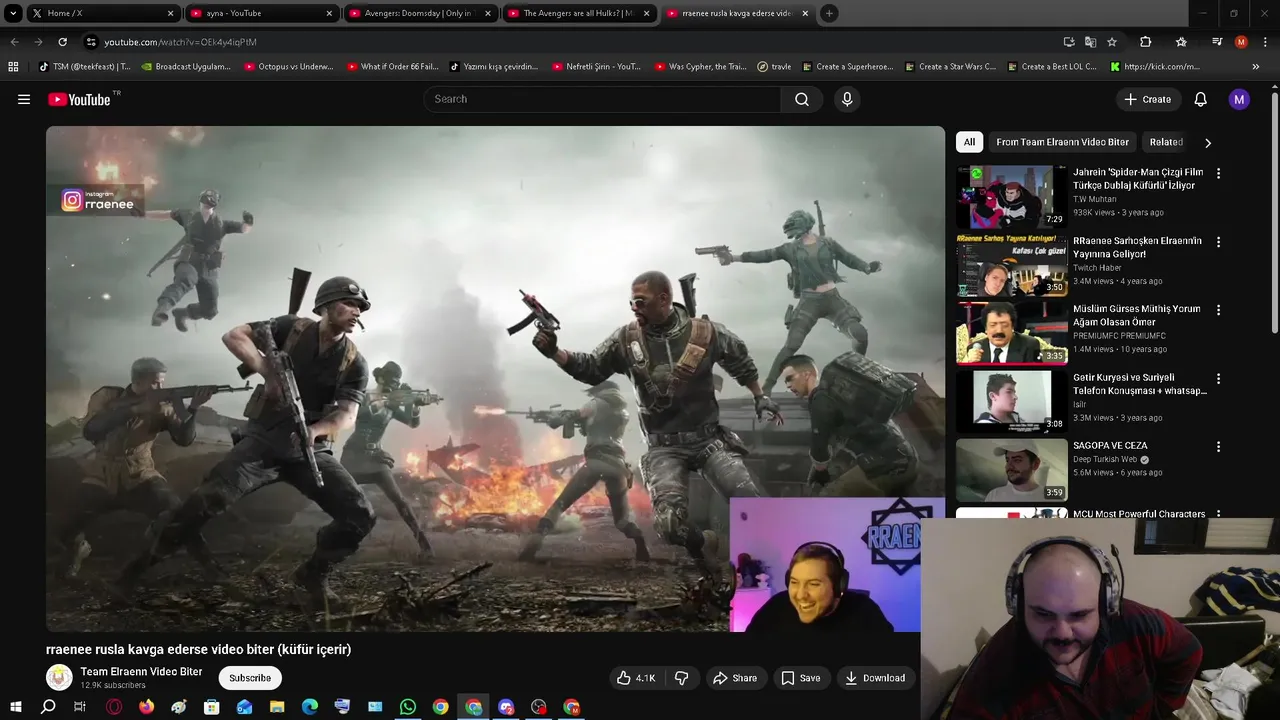The width and height of the screenshot is (1280, 720).
Task: Open Discord from the taskbar
Action: point(506,707)
